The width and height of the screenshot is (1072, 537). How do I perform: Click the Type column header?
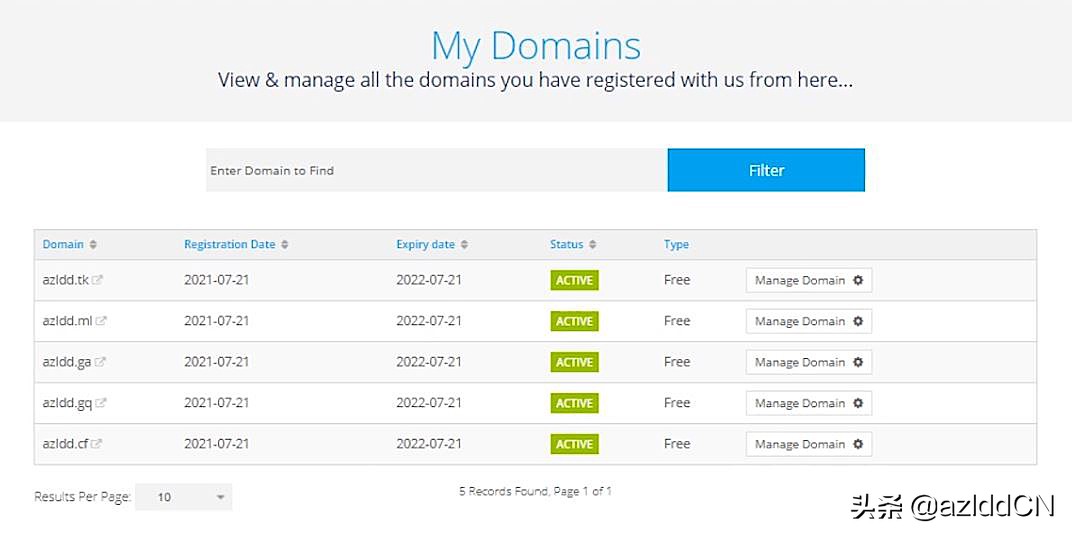(676, 244)
